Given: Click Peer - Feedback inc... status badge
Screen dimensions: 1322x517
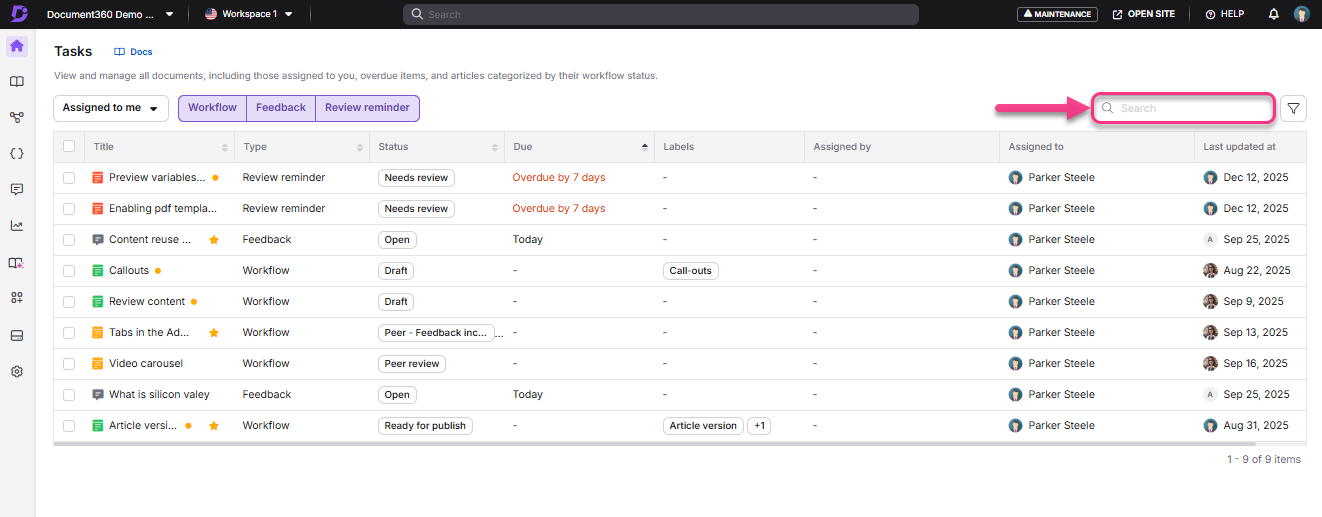Looking at the screenshot, I should point(436,333).
